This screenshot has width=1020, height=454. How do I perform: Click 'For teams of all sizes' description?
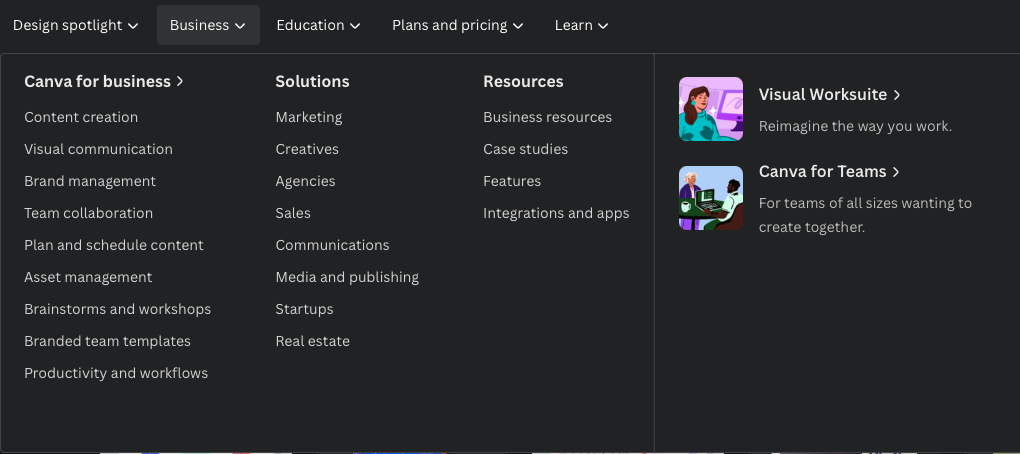[x=865, y=215]
